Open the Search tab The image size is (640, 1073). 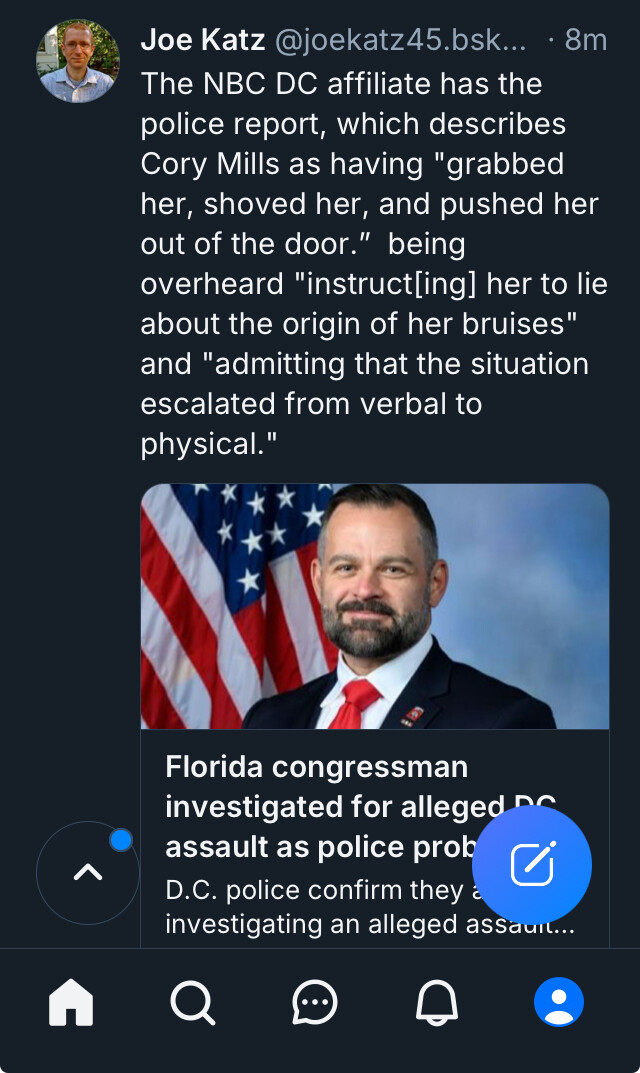coord(192,1001)
